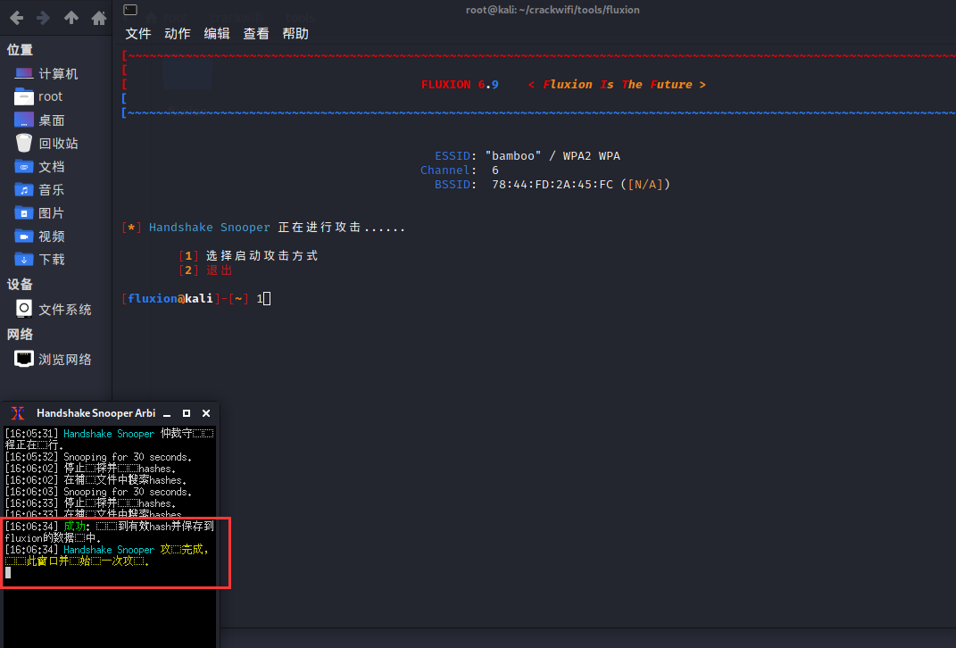Open the home folder icon

[99, 18]
